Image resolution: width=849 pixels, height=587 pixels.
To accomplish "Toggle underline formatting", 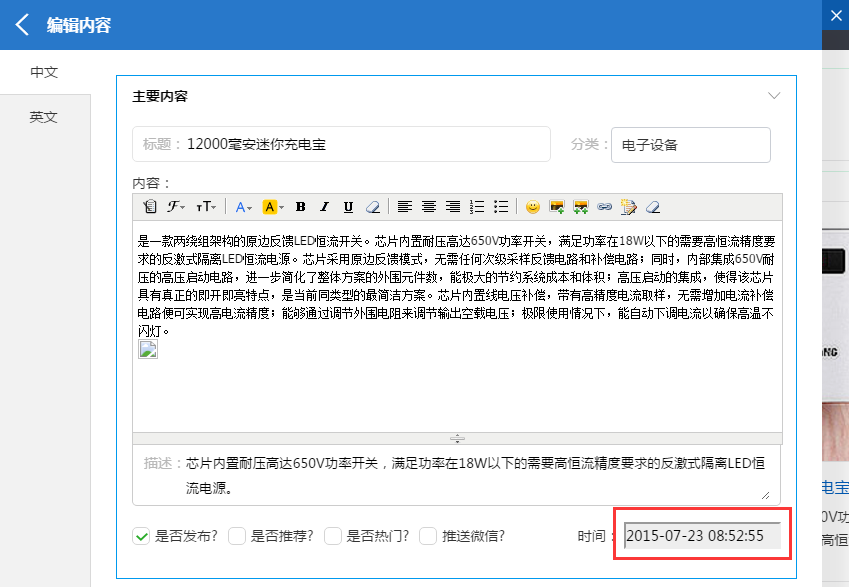I will 348,206.
